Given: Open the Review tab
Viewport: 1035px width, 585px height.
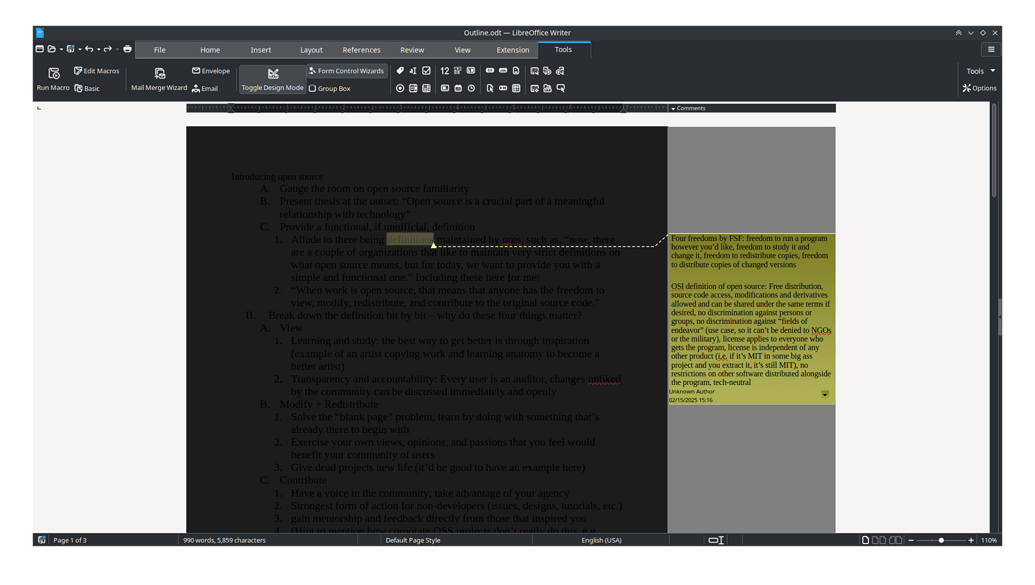Looking at the screenshot, I should tap(412, 50).
